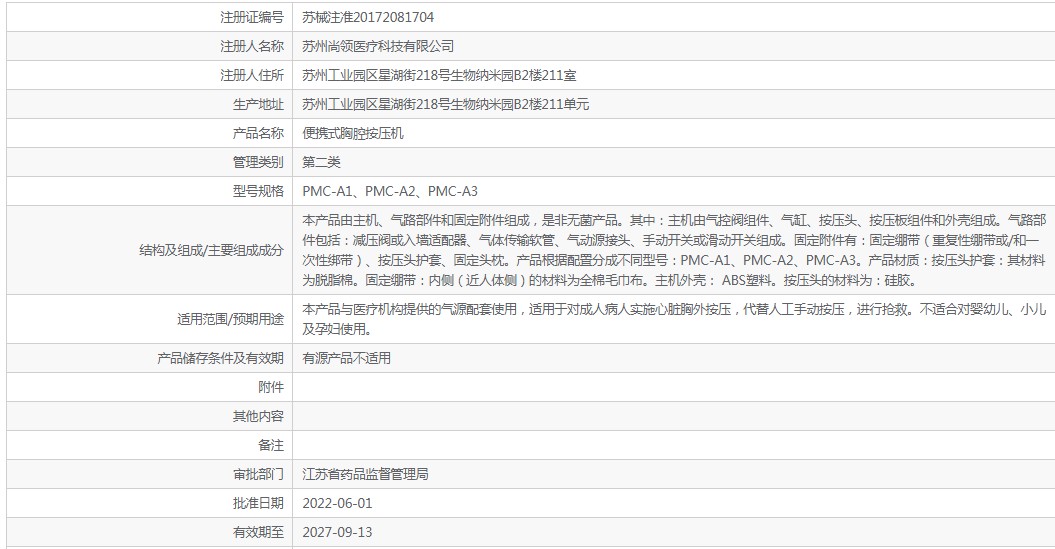The height and width of the screenshot is (549, 1055).
Task: Click the 产品名称 label
Action: click(258, 133)
